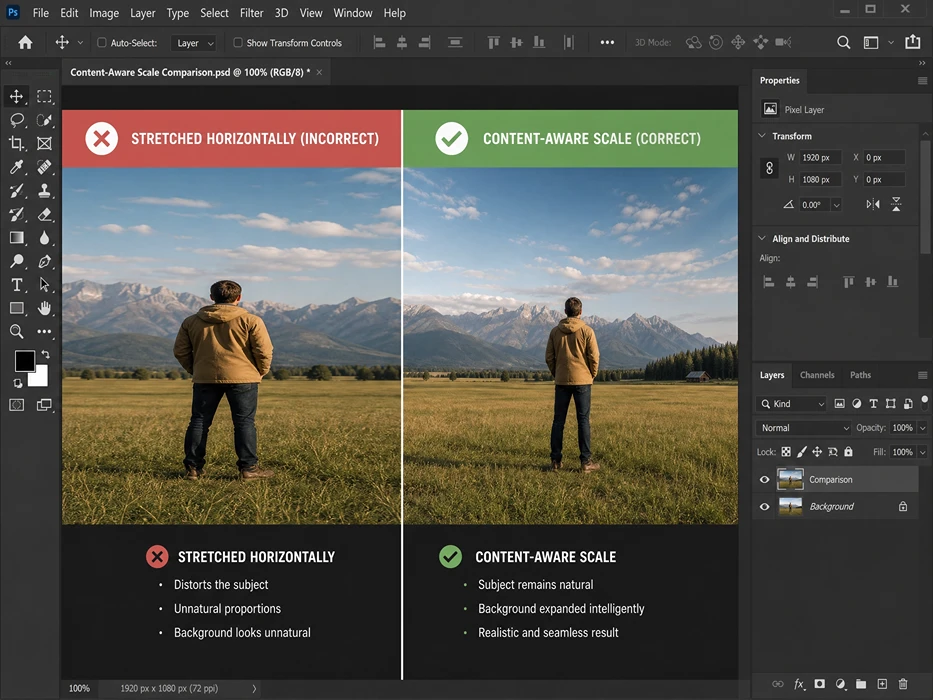The height and width of the screenshot is (700, 933).
Task: Select the Lasso tool
Action: [17, 120]
